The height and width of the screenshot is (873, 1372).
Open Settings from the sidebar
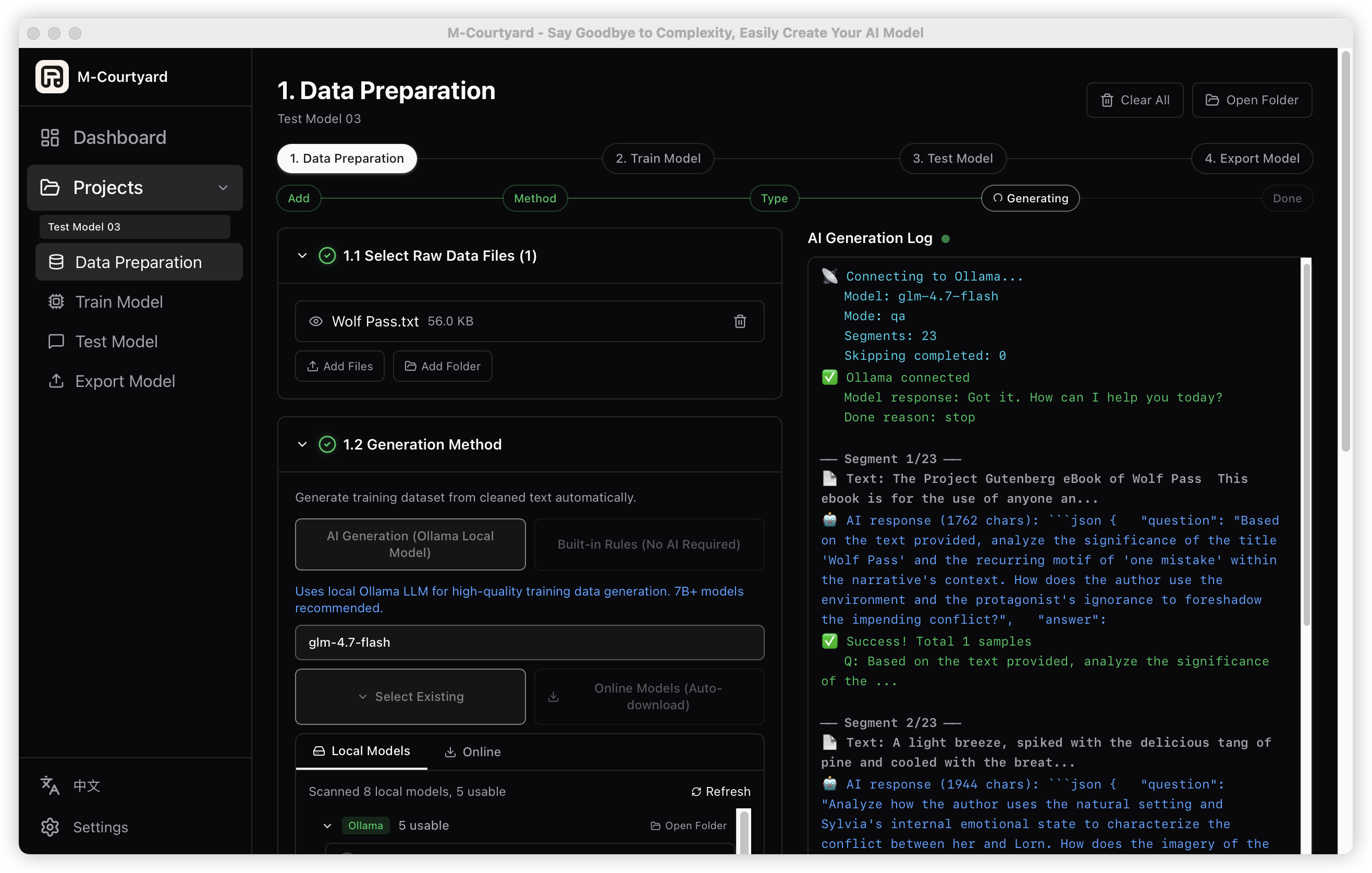coord(100,827)
